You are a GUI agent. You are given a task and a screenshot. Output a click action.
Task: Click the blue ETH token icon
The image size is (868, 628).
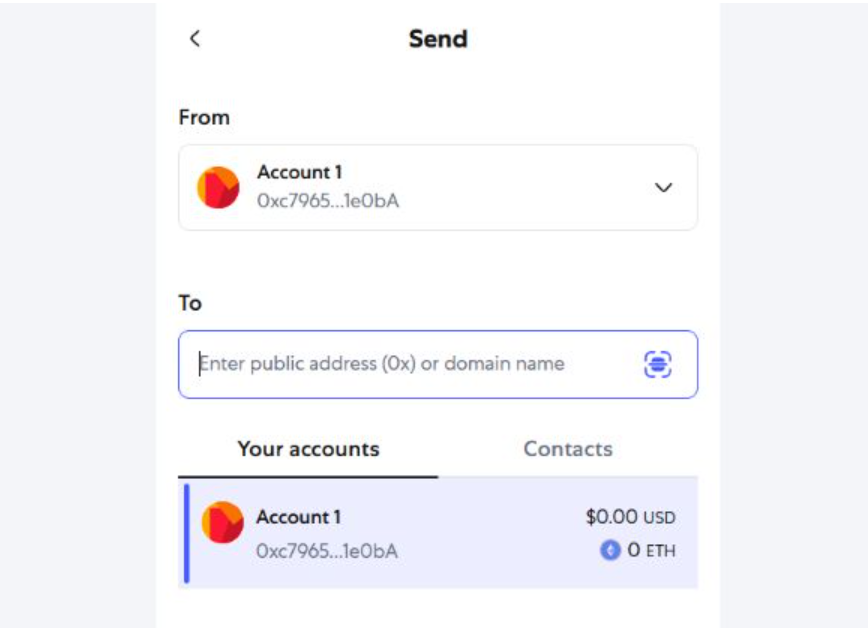610,550
